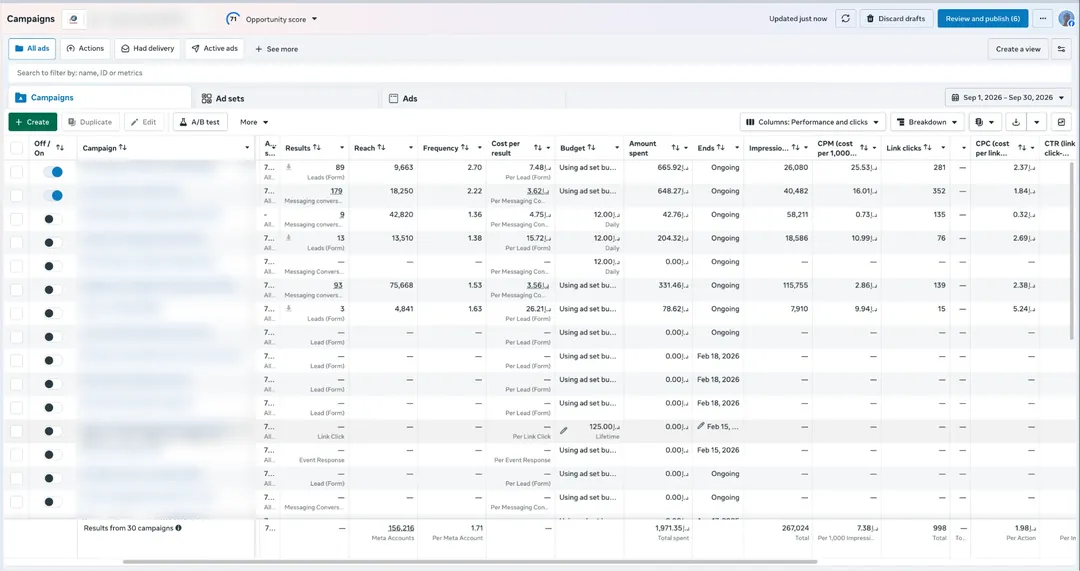Open the date range Sep 1 - Sep 30 picker
1080x571 pixels.
coord(1008,98)
